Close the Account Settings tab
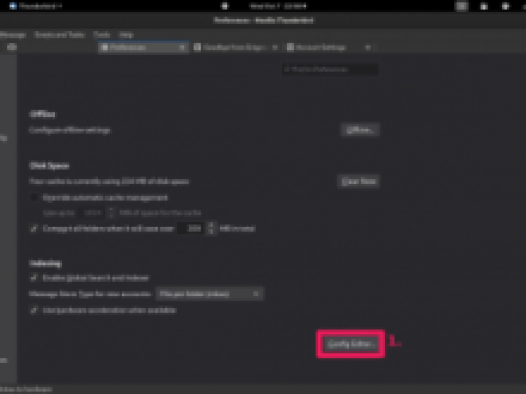Viewport: 526px width, 394px height. [368, 47]
